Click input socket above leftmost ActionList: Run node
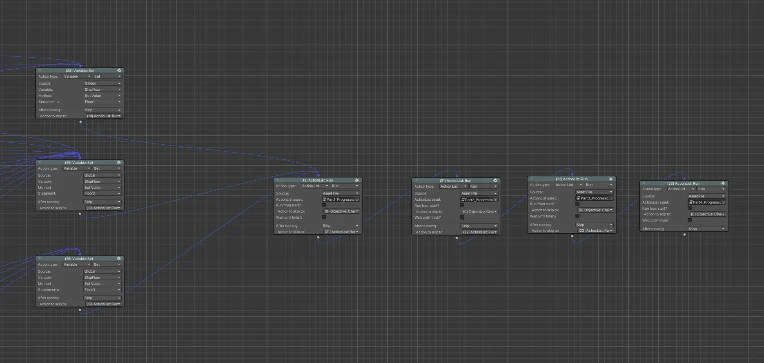The height and width of the screenshot is (363, 764). (319, 175)
